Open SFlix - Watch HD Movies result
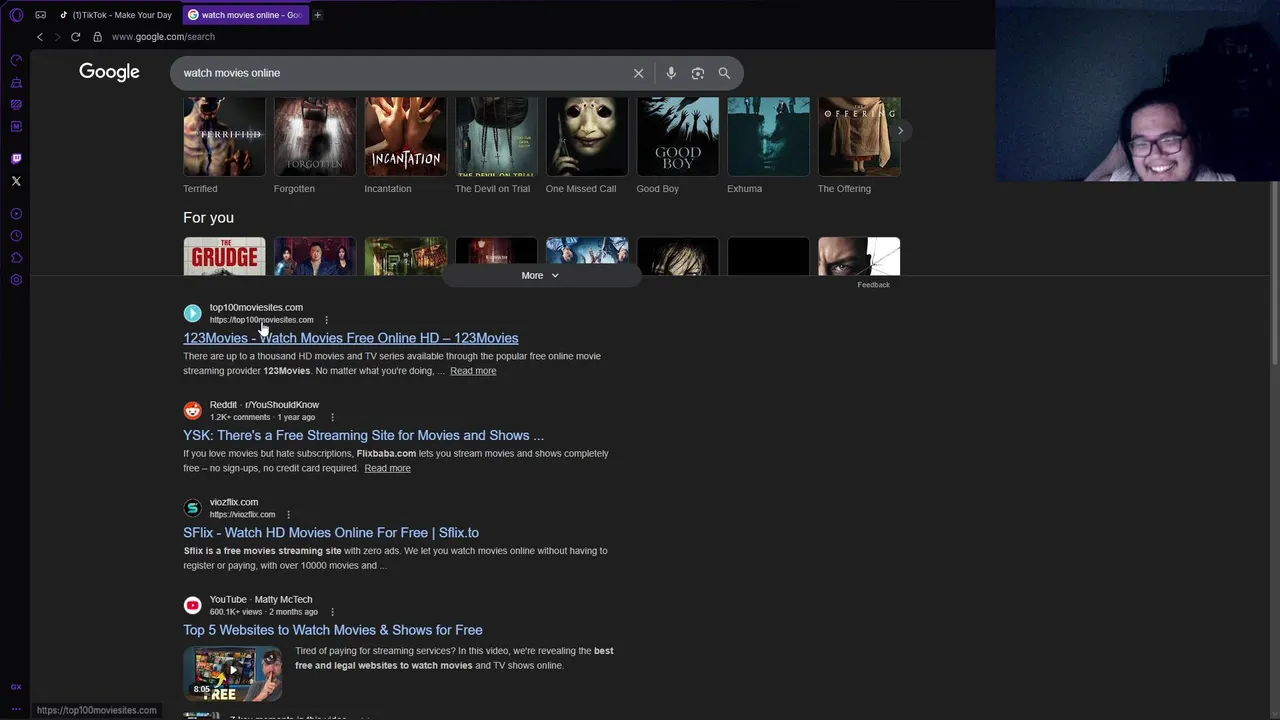Screen dimensions: 1280x720 (x=331, y=533)
